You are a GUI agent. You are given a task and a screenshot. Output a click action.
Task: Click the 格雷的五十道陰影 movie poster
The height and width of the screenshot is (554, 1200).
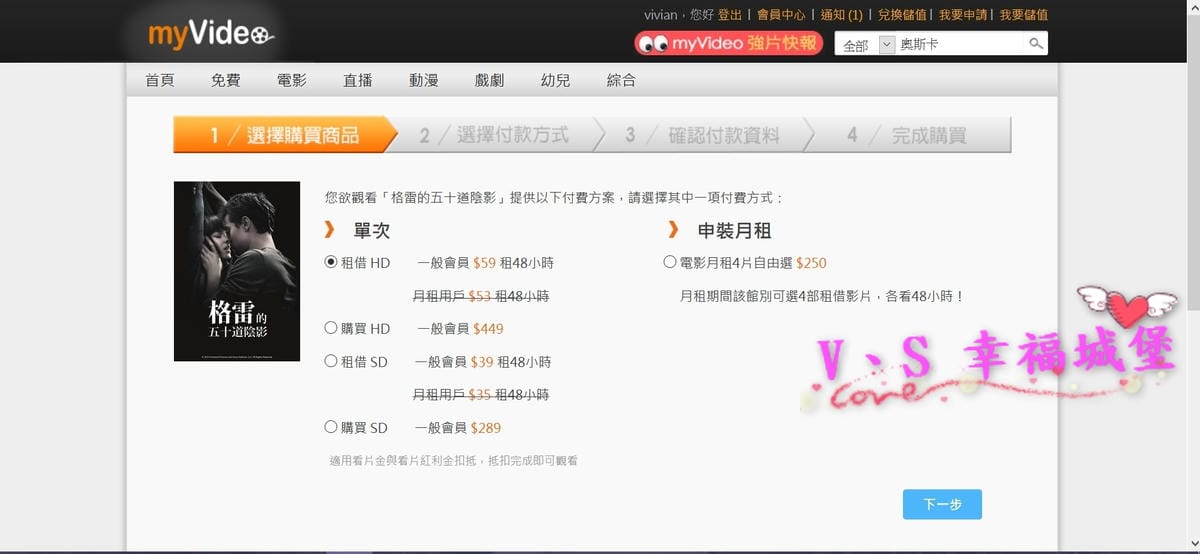pyautogui.click(x=237, y=271)
